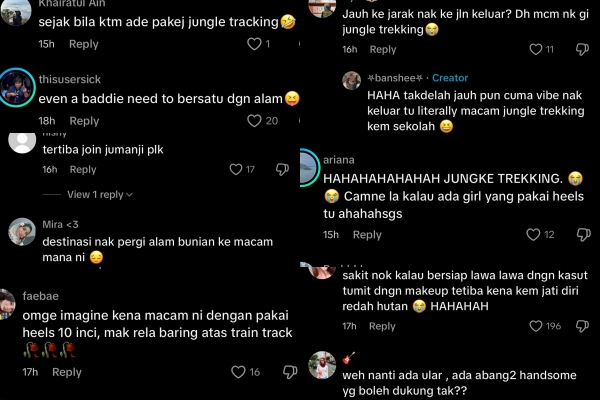Like faebae's heels comment

[x=238, y=372]
